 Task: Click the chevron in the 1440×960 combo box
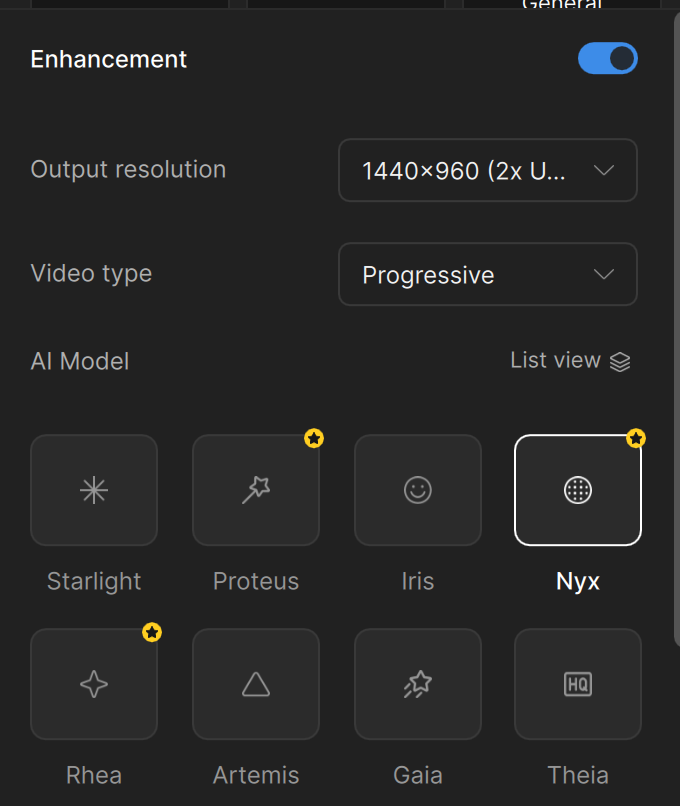point(604,170)
